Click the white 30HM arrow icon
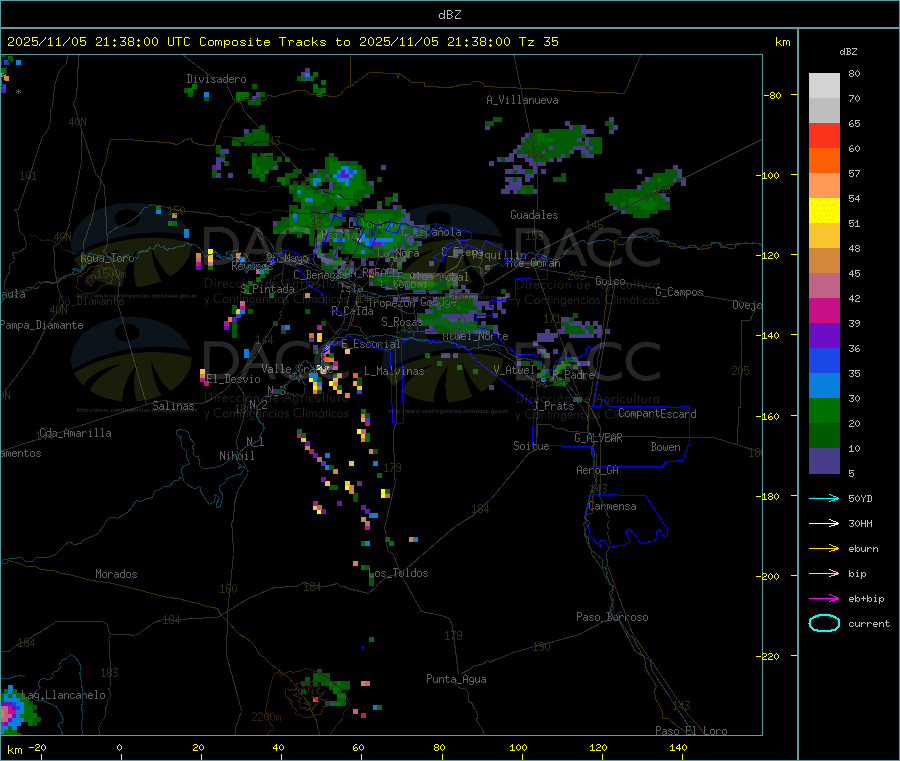The height and width of the screenshot is (761, 900). [x=824, y=523]
